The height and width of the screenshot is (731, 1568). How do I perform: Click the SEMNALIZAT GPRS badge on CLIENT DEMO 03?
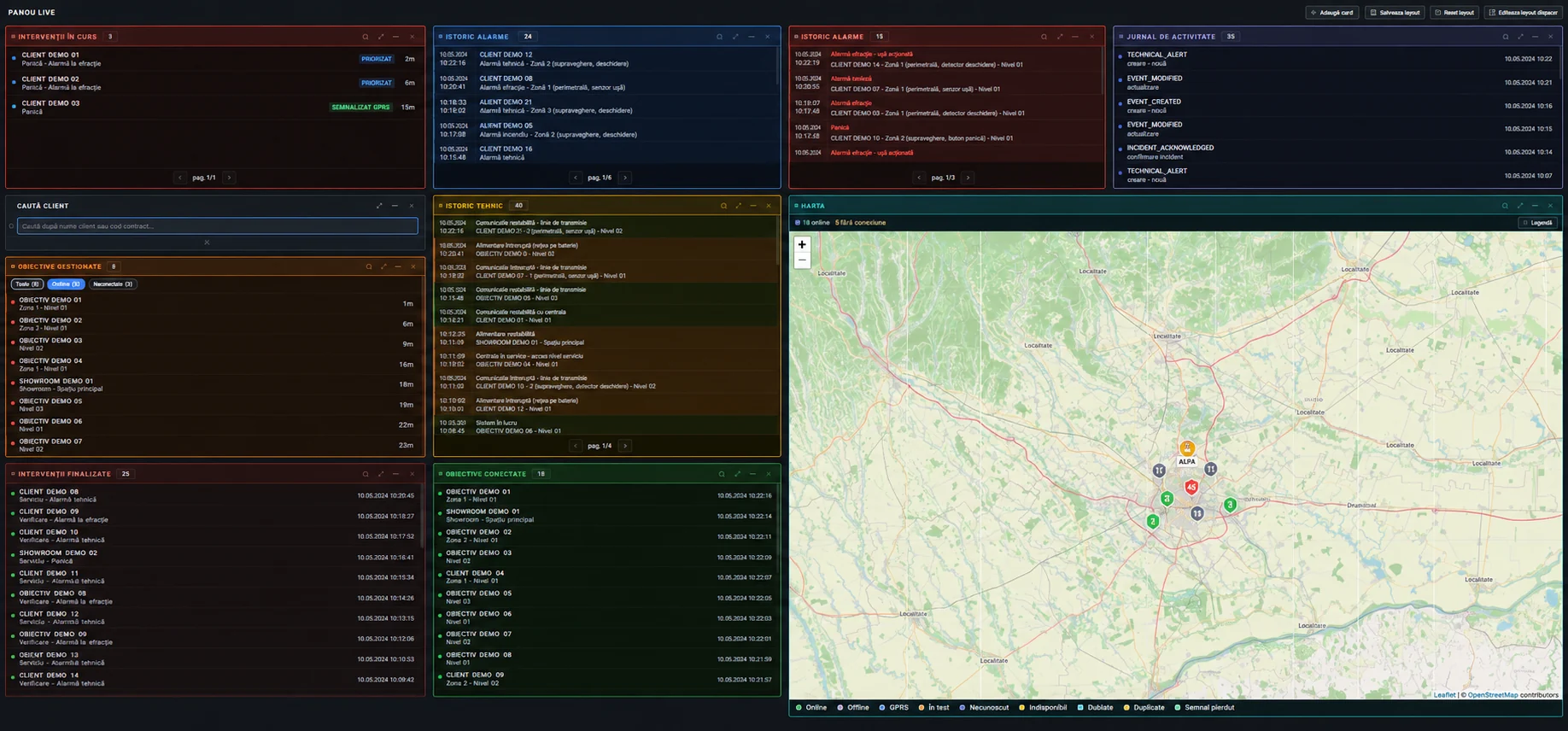(360, 108)
